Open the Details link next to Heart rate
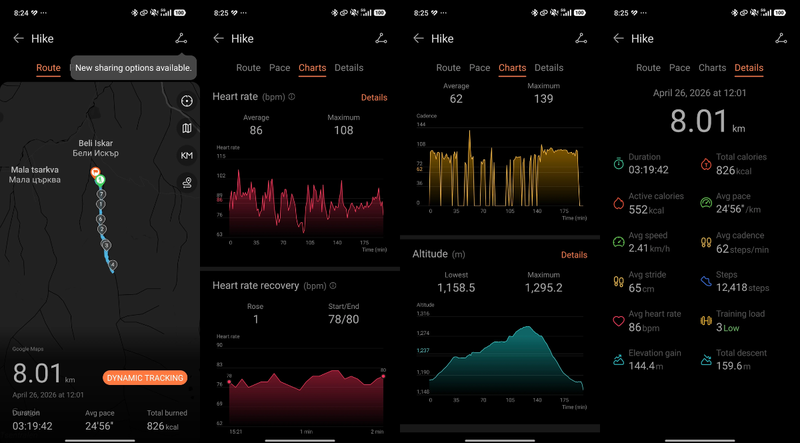This screenshot has width=800, height=443. (374, 97)
